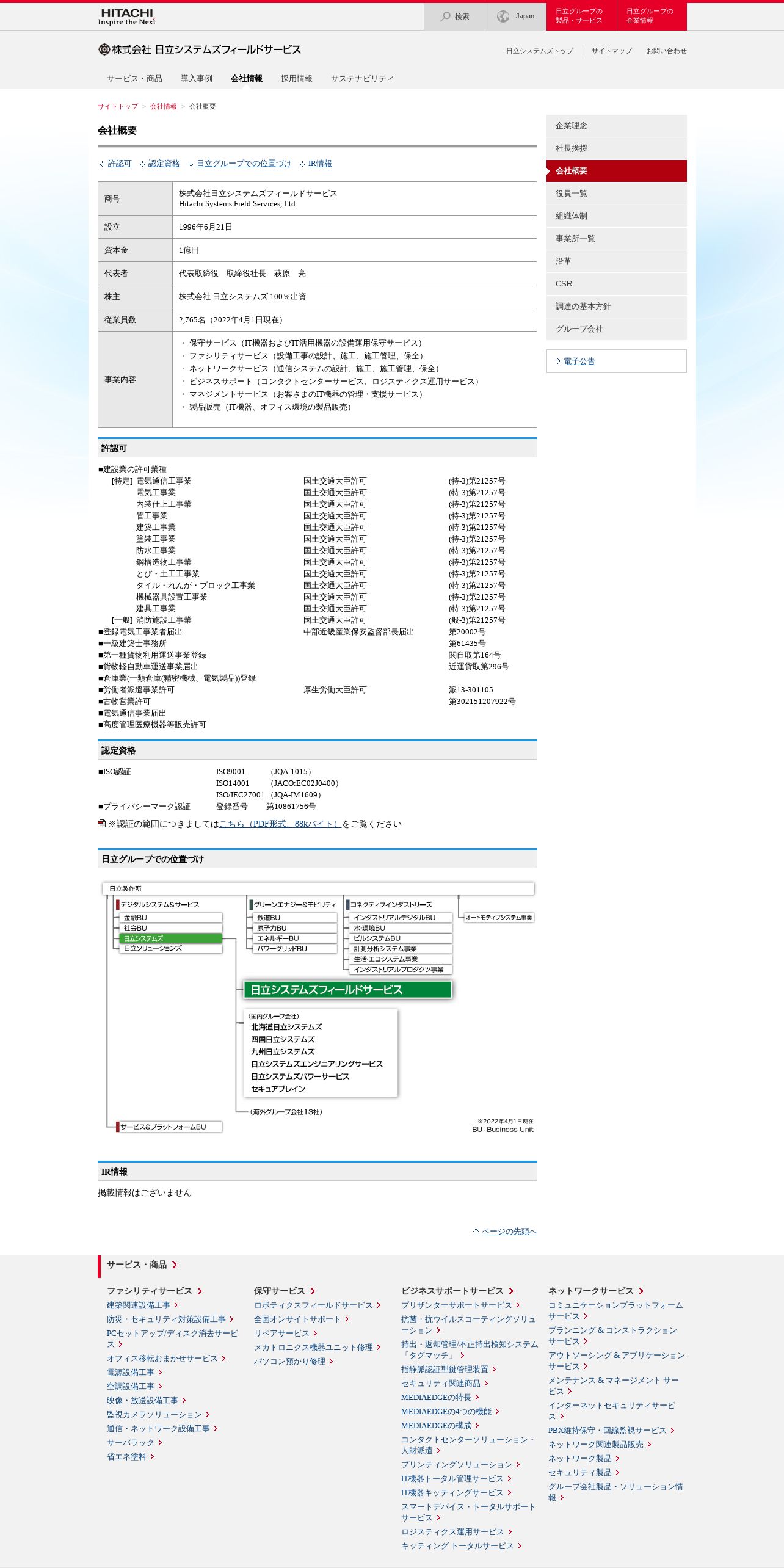Click the PDF icon near the certification note
The height and width of the screenshot is (1568, 784).
(x=102, y=824)
